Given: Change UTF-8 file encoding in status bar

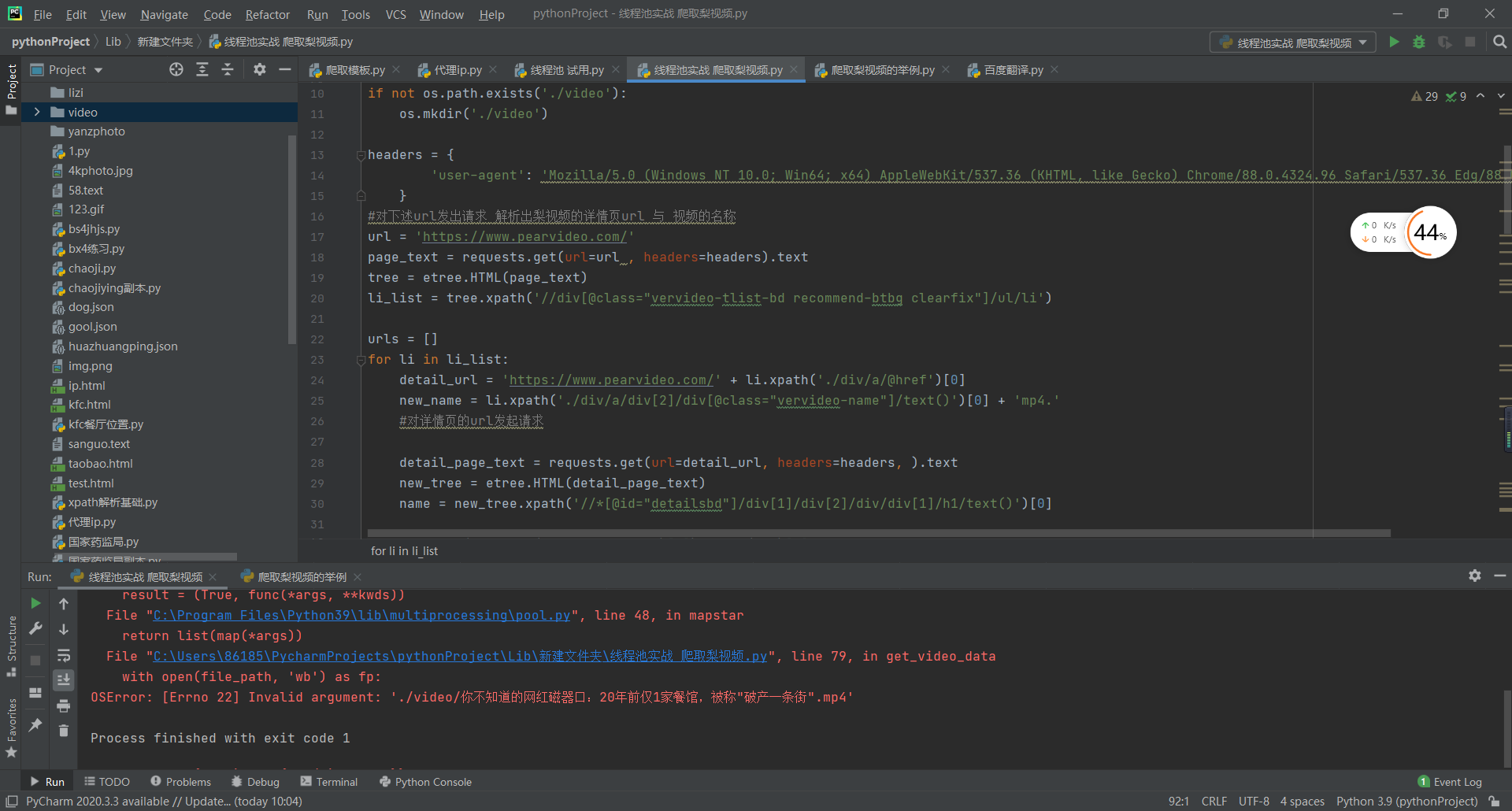Looking at the screenshot, I should (1254, 802).
